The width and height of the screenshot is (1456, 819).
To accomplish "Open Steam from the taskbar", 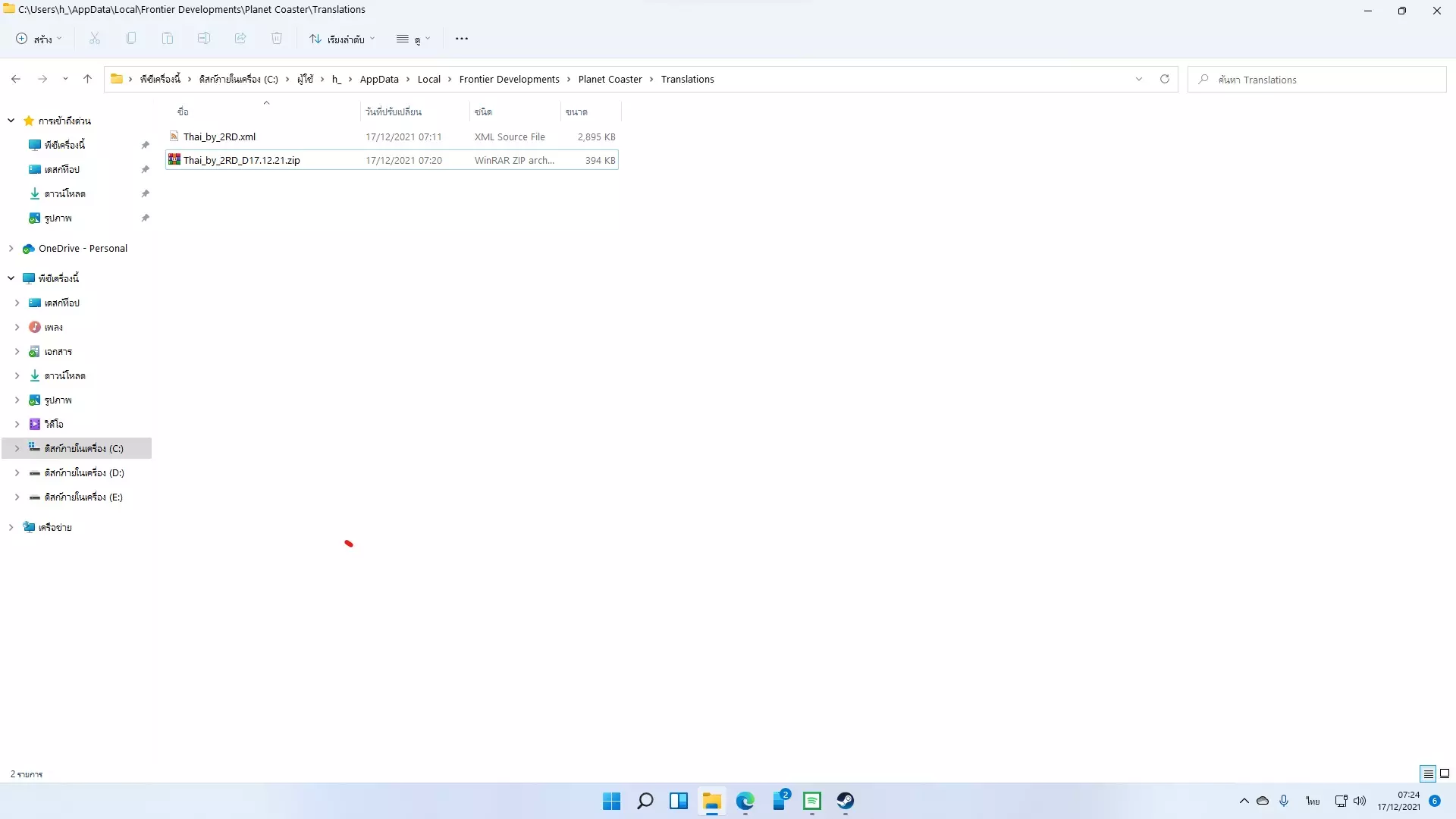I will pos(846,801).
